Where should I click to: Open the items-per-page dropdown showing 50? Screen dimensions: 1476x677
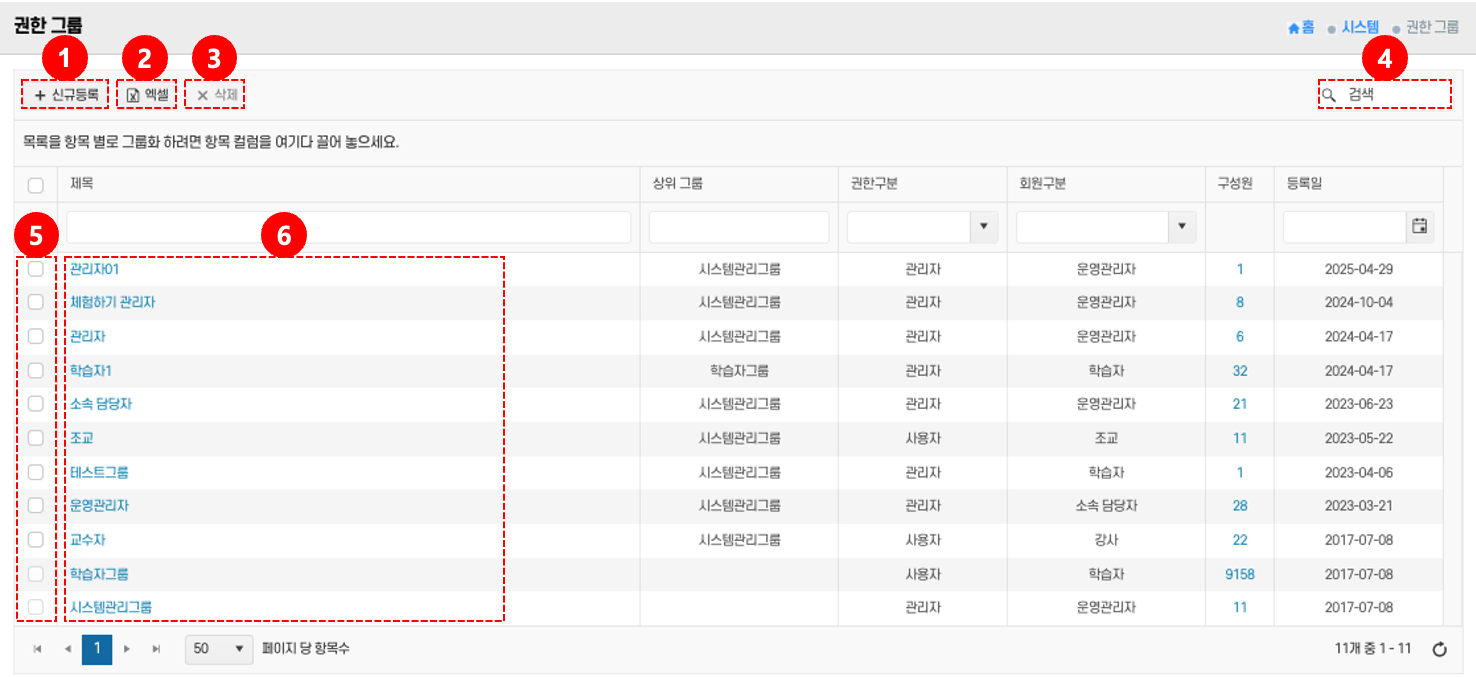(219, 649)
